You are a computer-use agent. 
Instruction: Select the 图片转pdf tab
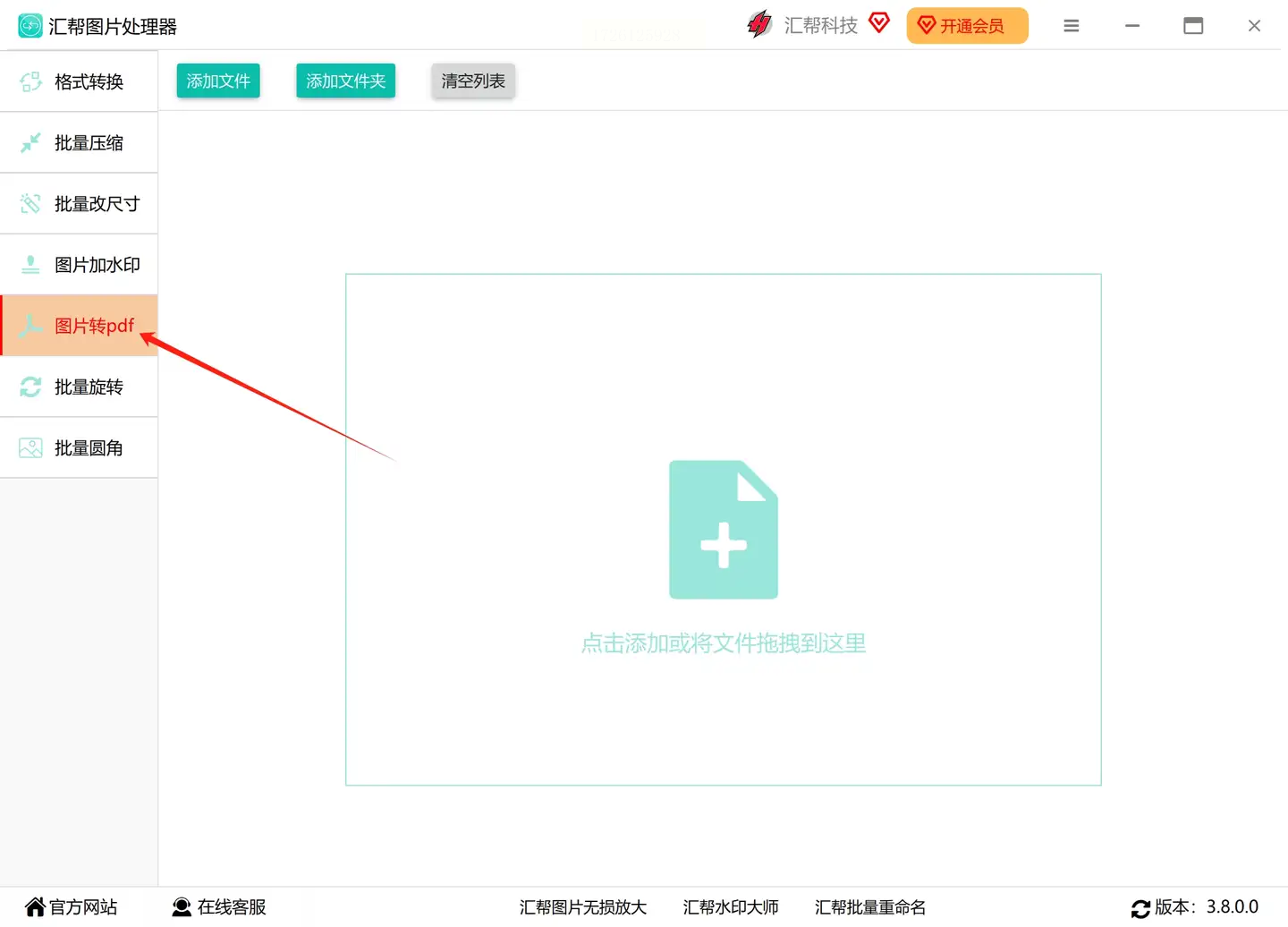[79, 326]
